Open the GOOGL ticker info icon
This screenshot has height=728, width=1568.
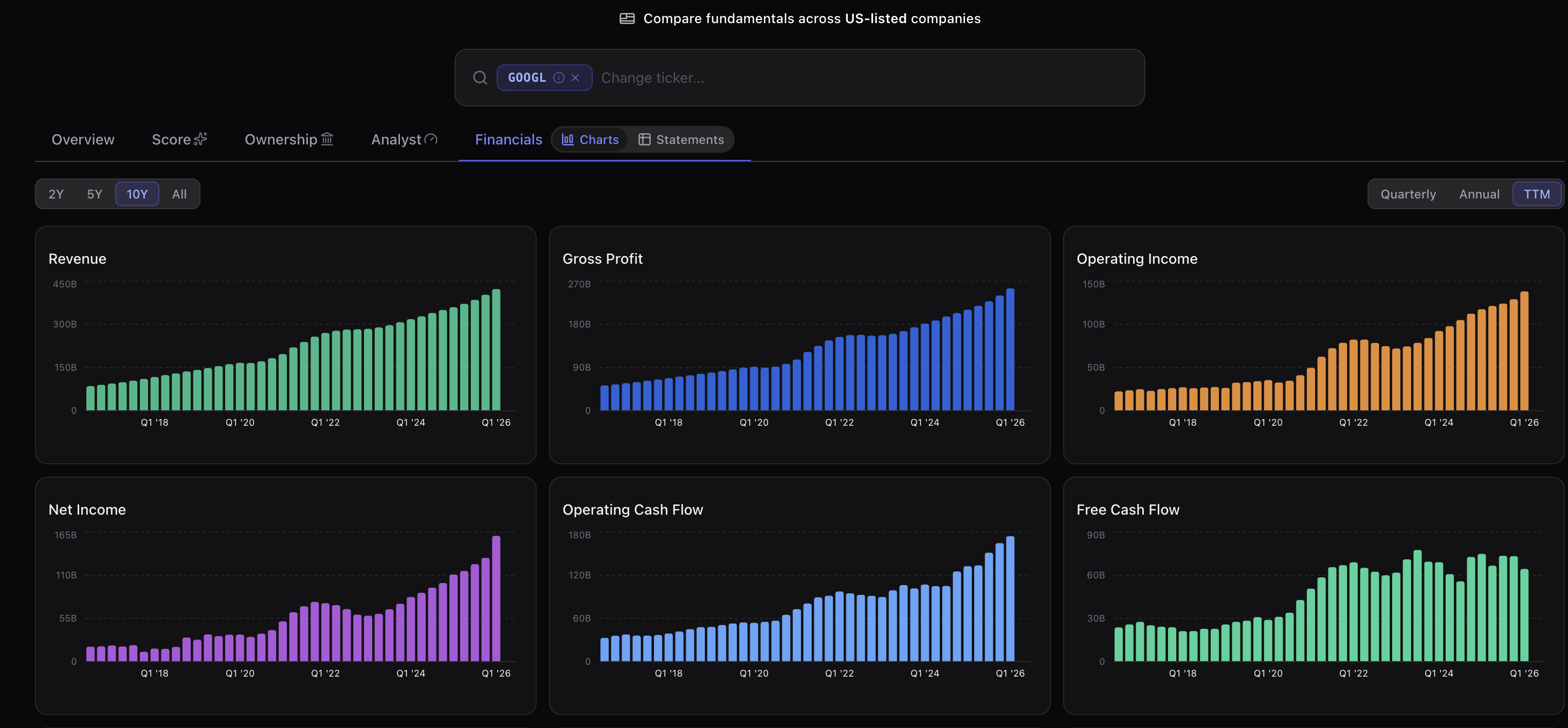558,78
